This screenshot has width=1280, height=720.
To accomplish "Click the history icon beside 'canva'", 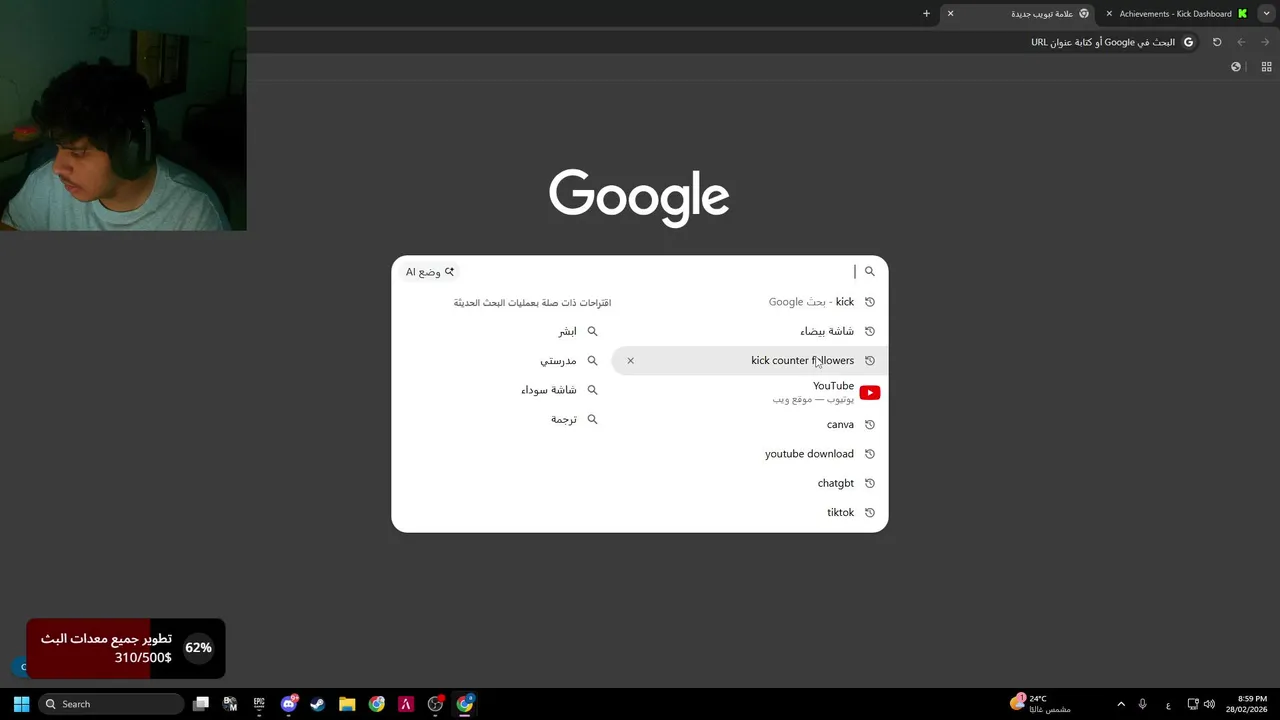I will coord(870,424).
